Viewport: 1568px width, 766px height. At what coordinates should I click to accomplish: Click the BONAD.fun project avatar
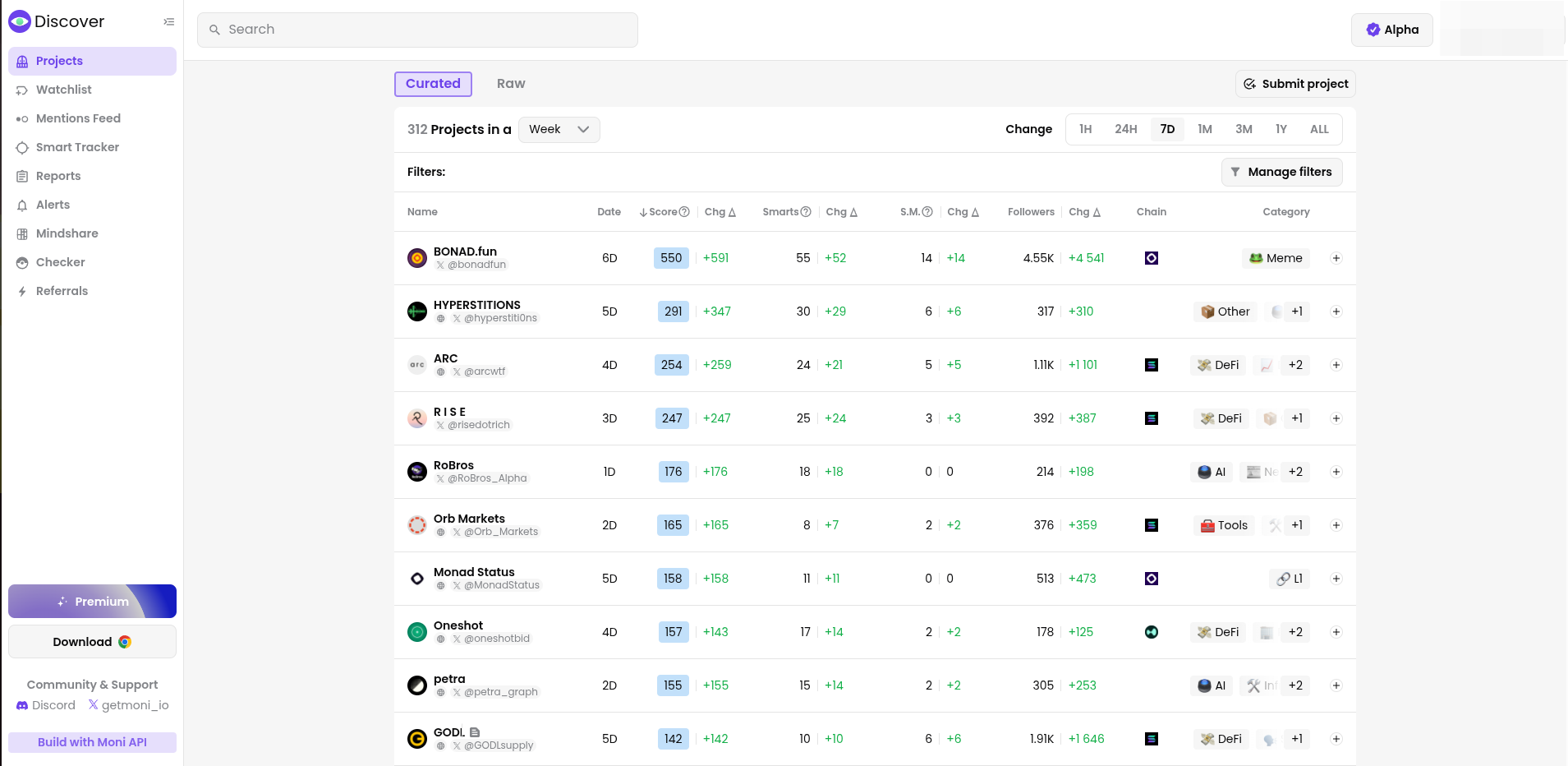[417, 258]
